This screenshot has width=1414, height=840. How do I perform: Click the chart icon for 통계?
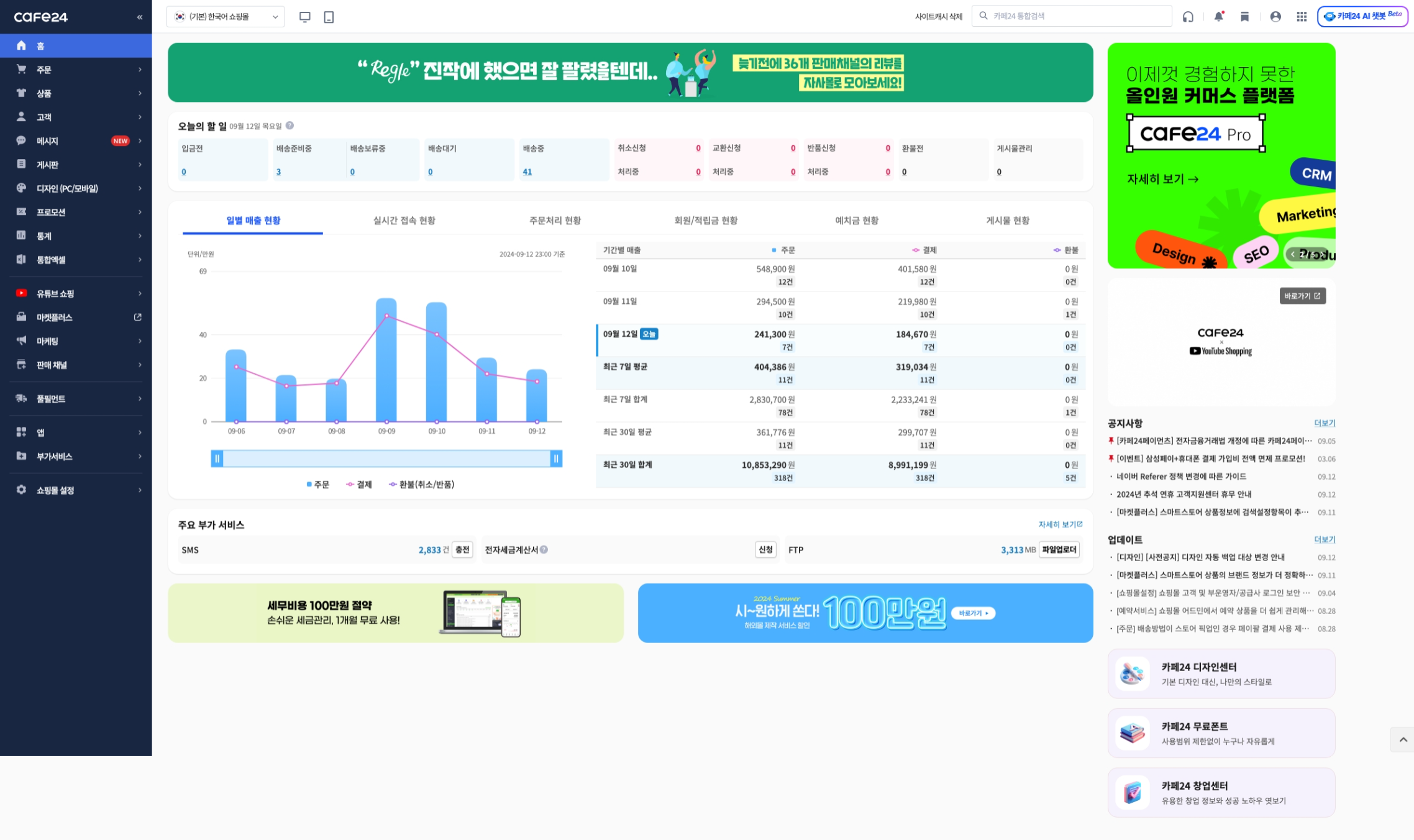21,235
